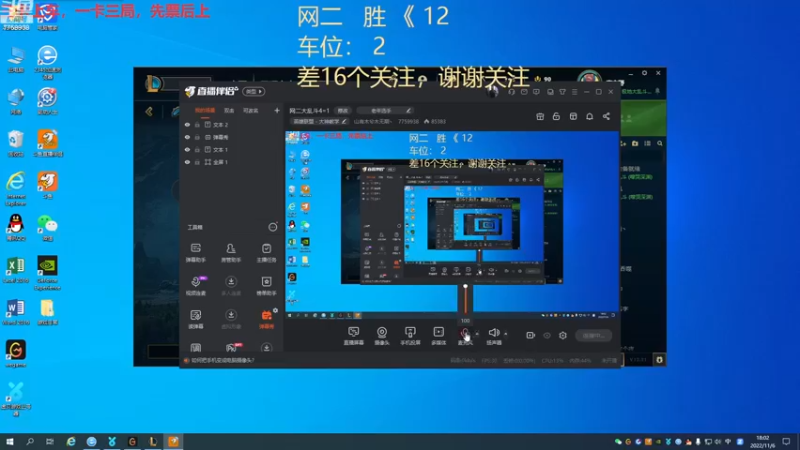
Task: Open the notification bell icon
Action: pos(589,116)
